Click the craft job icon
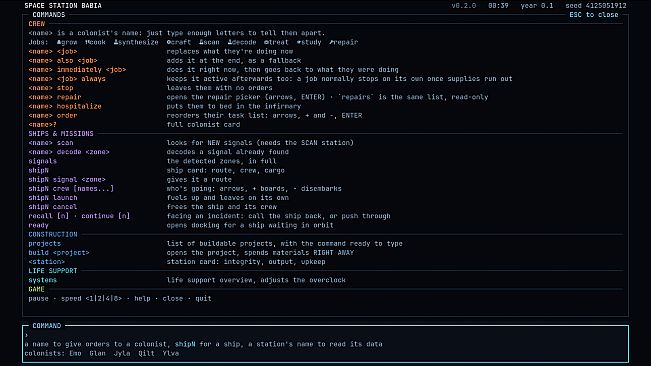 click(x=169, y=42)
